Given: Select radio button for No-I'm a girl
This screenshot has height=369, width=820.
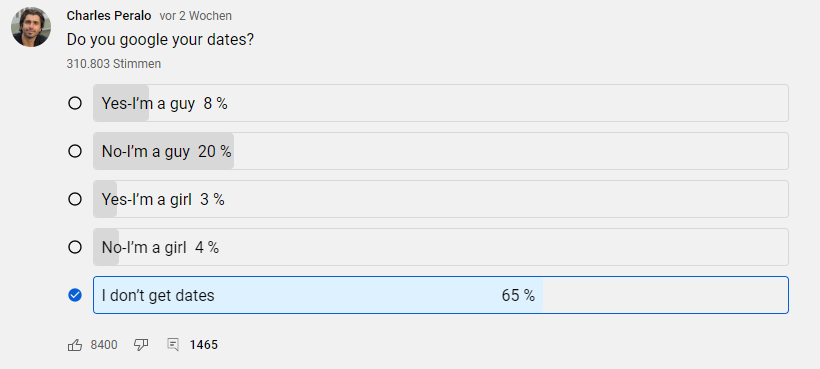Looking at the screenshot, I should pos(75,247).
